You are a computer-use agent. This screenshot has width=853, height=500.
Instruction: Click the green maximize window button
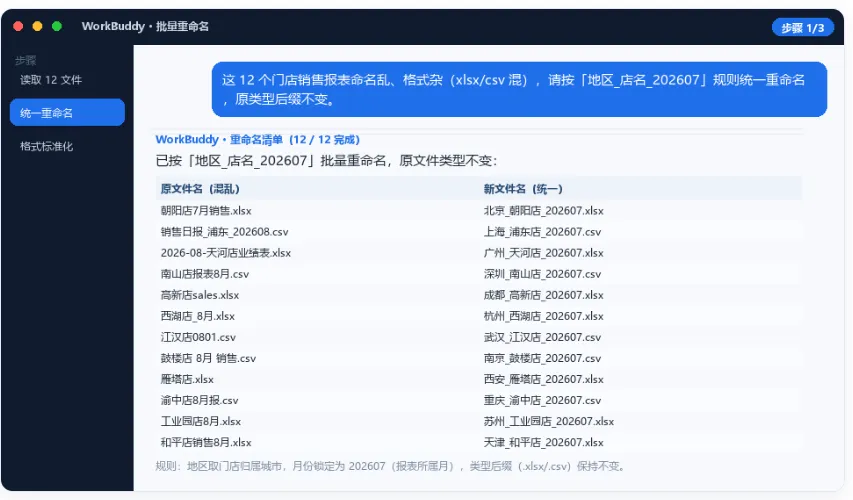[57, 26]
